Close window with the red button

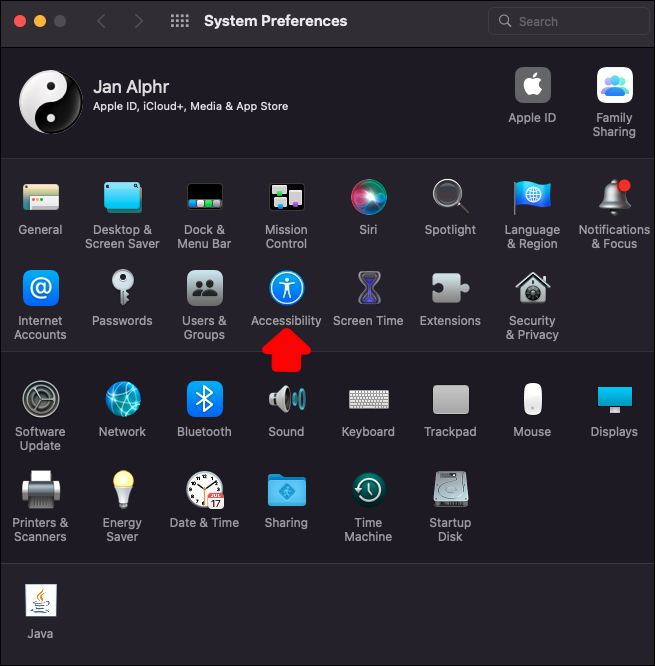[20, 21]
